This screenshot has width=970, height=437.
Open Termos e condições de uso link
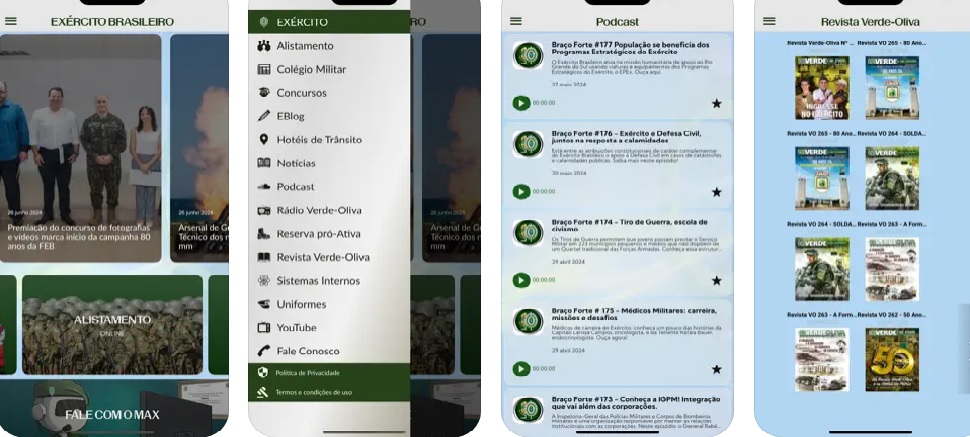313,392
